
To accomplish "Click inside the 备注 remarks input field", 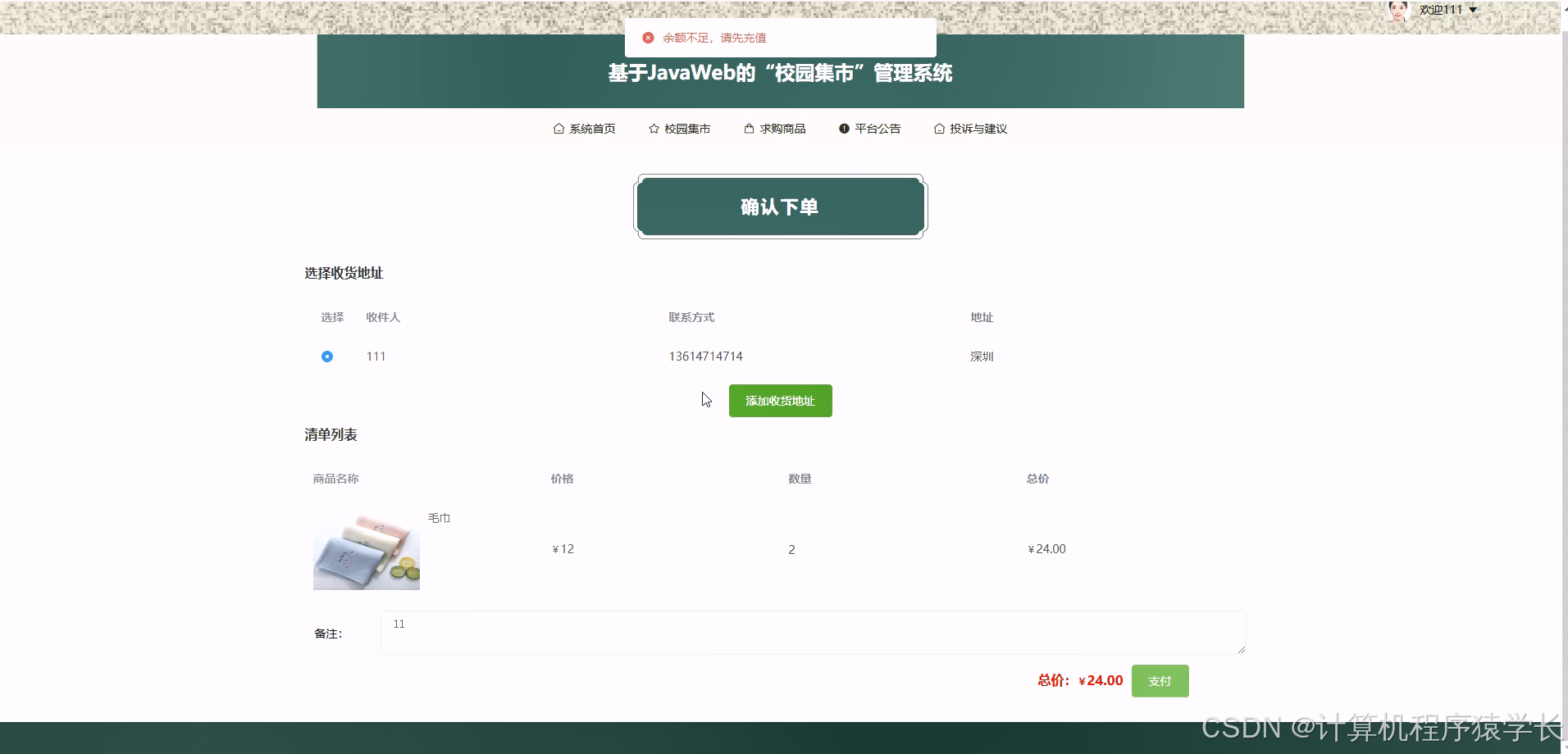I will coord(812,632).
